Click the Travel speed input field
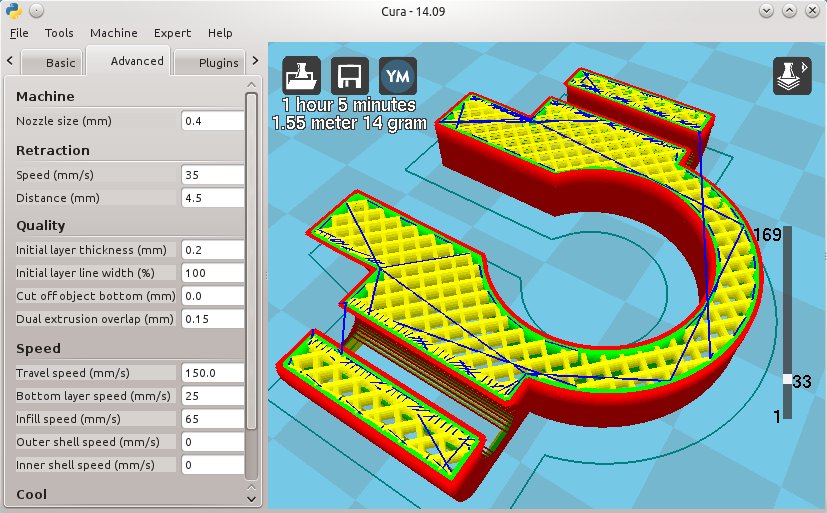Screen dimensions: 827x513 click(x=212, y=373)
